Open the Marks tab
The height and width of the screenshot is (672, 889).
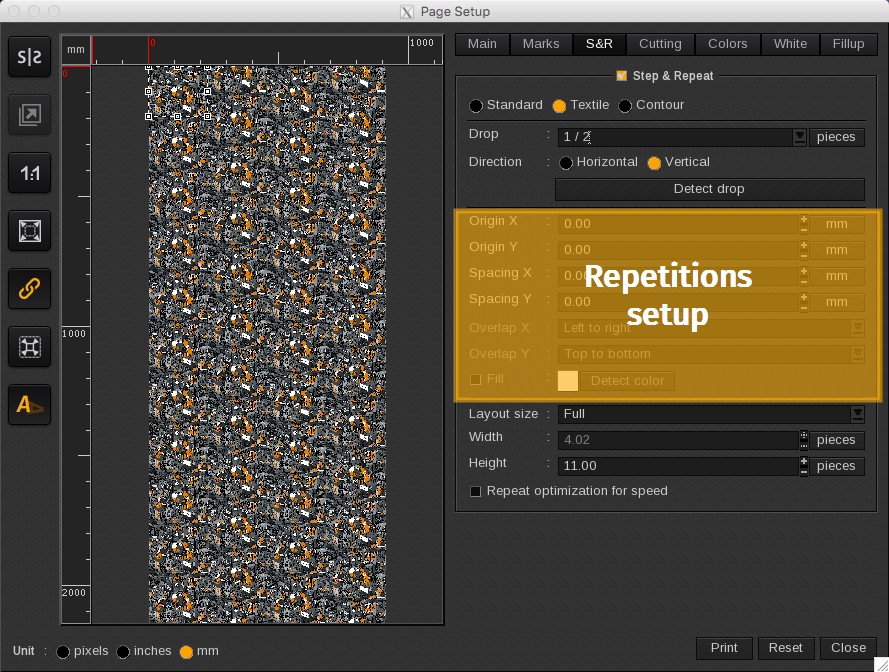(x=541, y=44)
